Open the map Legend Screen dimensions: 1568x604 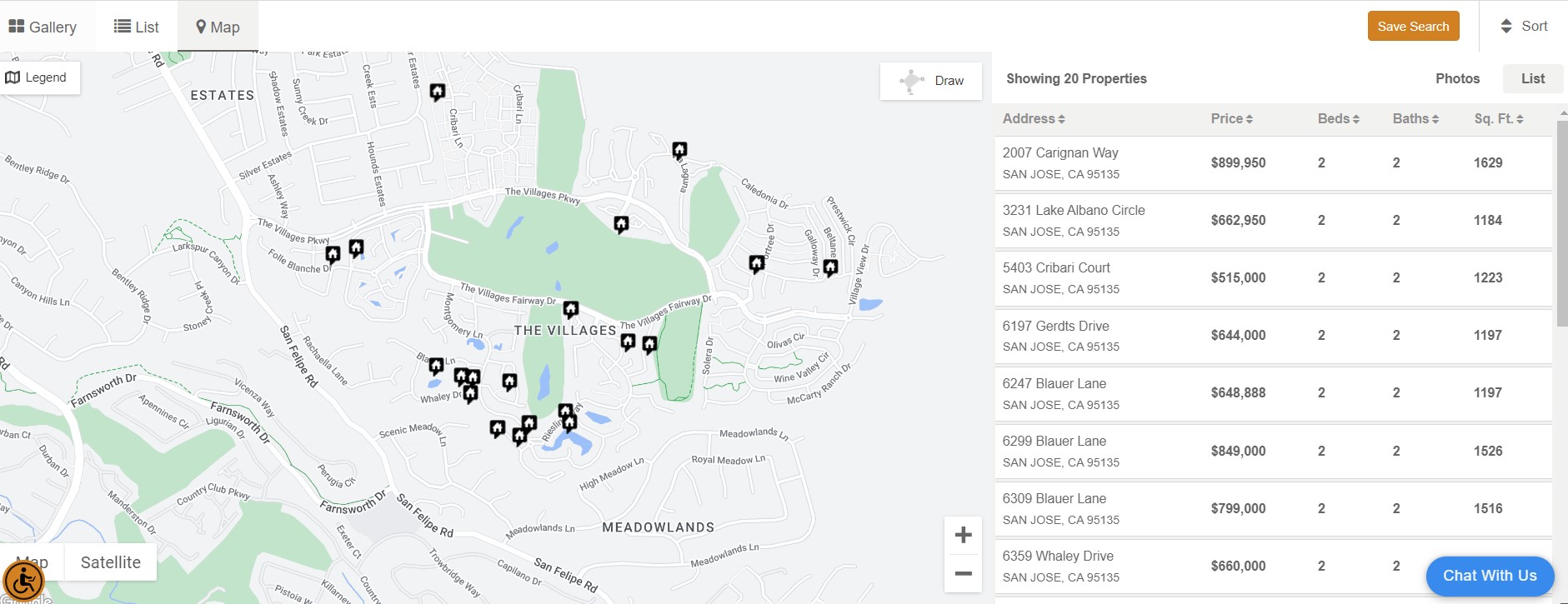37,77
